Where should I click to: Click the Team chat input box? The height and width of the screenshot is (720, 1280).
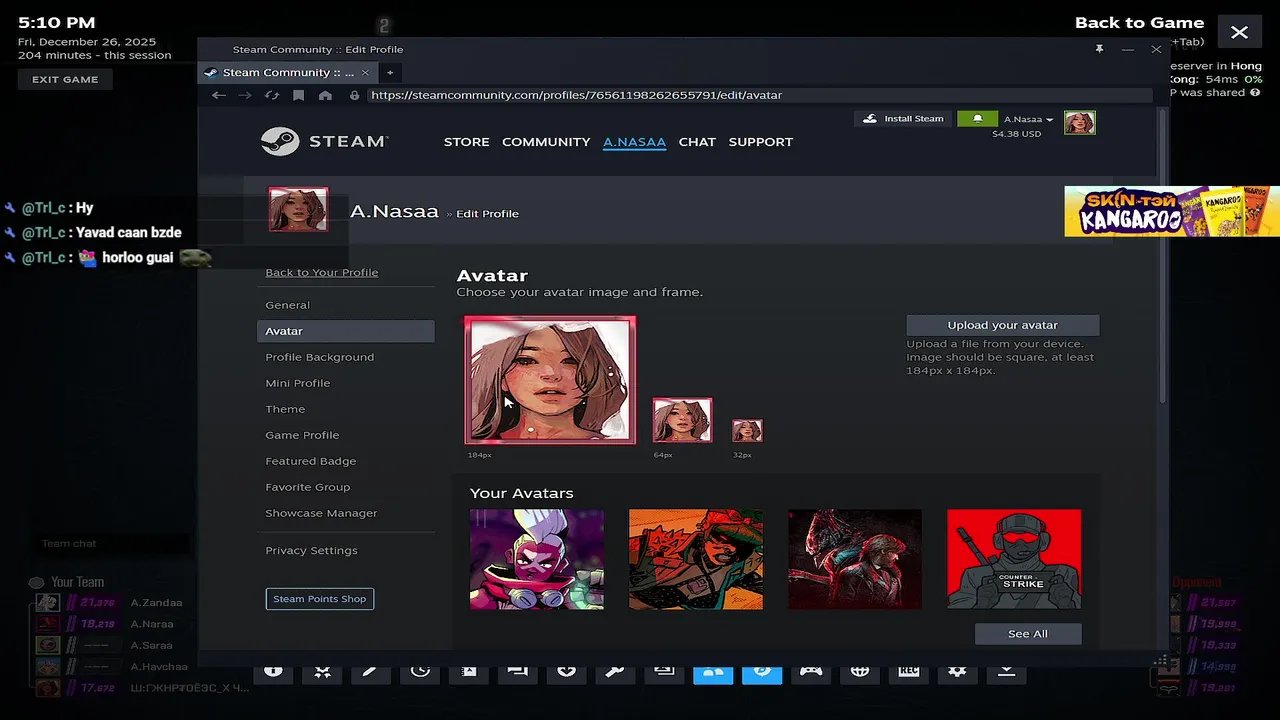pos(112,544)
